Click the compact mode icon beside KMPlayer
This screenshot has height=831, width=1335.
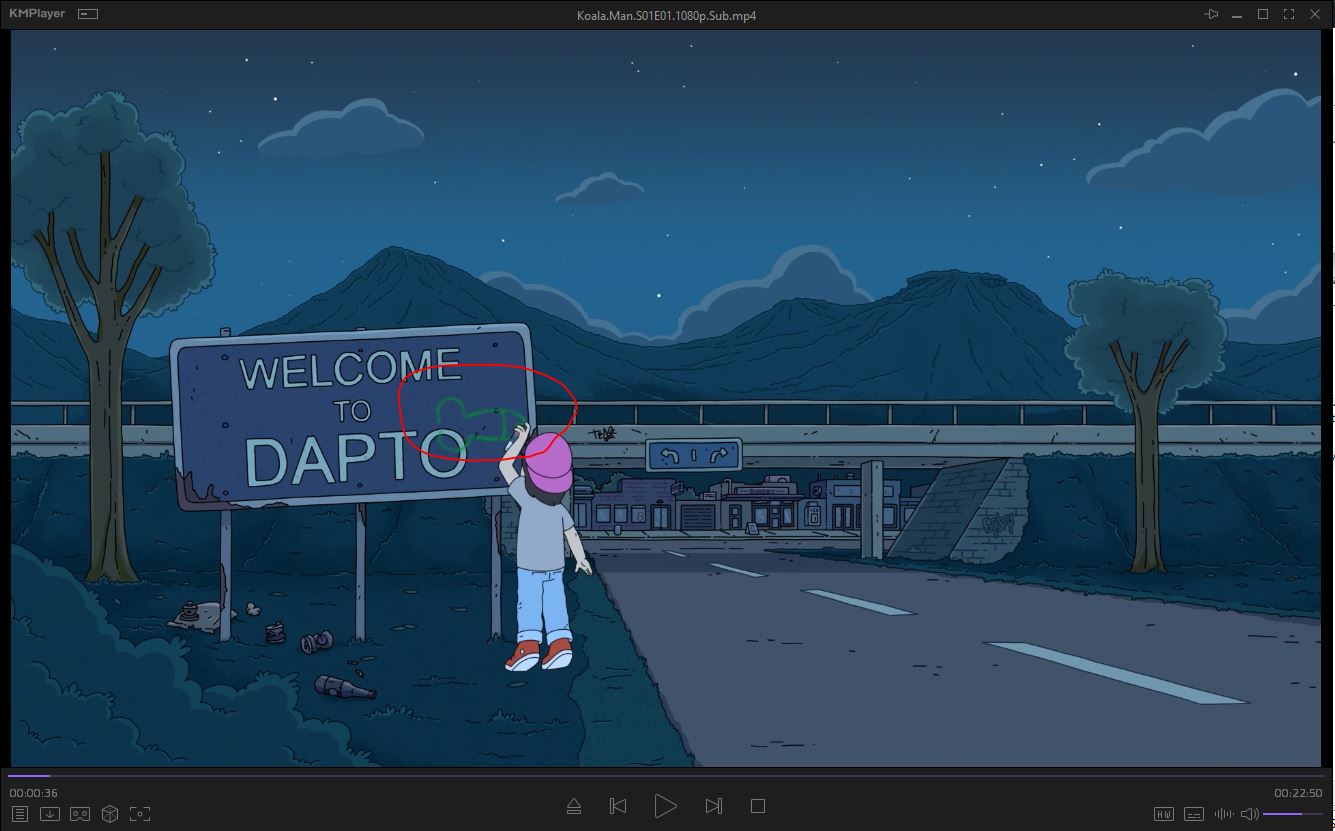tap(87, 14)
